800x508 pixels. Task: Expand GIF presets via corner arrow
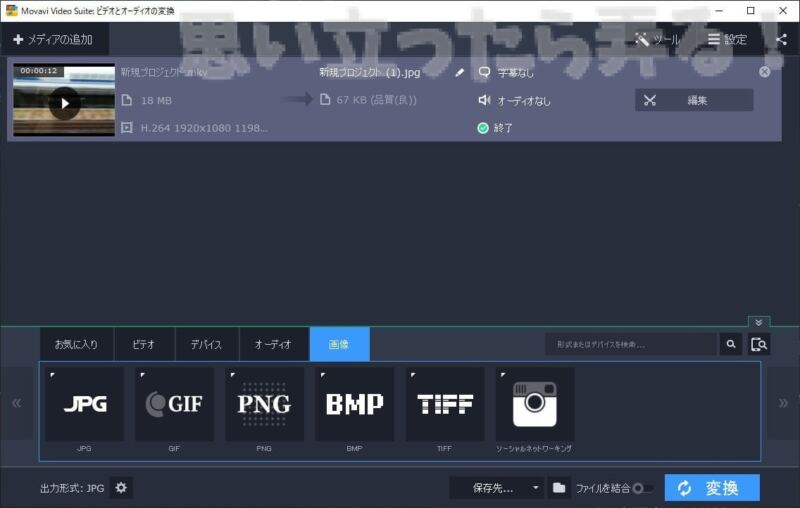(142, 375)
